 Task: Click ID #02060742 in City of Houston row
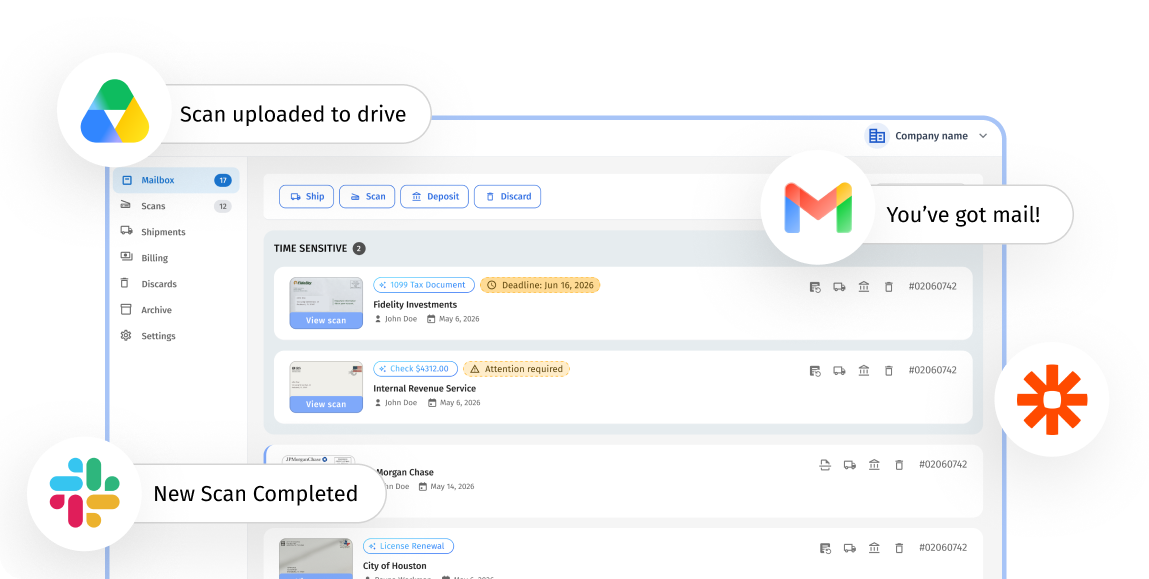pos(943,547)
